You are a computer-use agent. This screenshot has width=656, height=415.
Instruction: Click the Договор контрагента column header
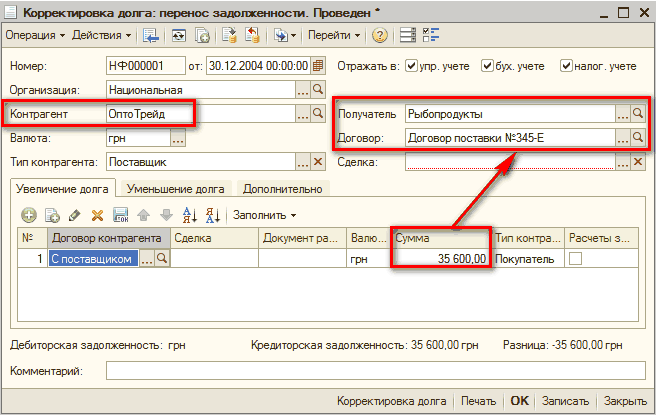click(109, 238)
